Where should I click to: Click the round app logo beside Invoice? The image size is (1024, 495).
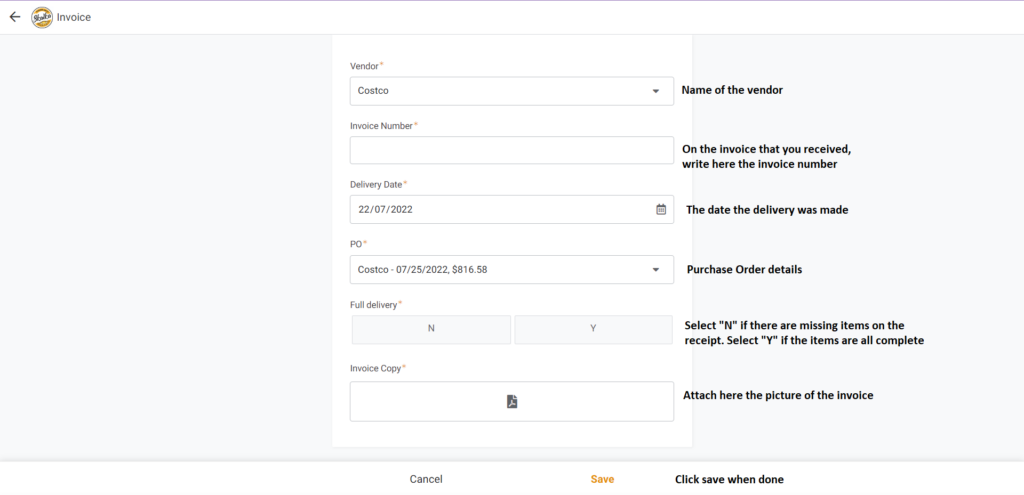coord(42,18)
